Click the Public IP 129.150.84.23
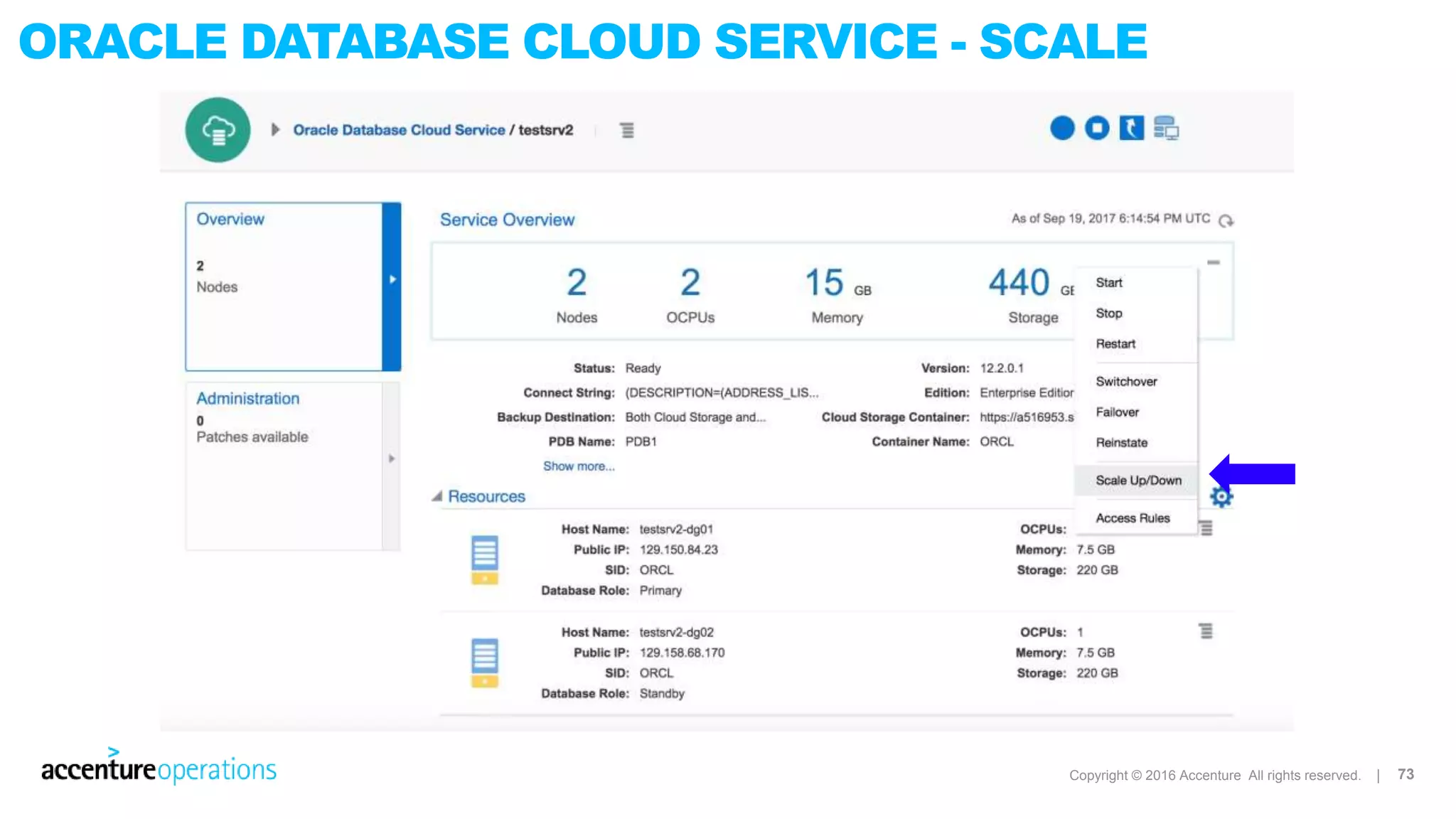This screenshot has height=819, width=1456. [x=679, y=550]
